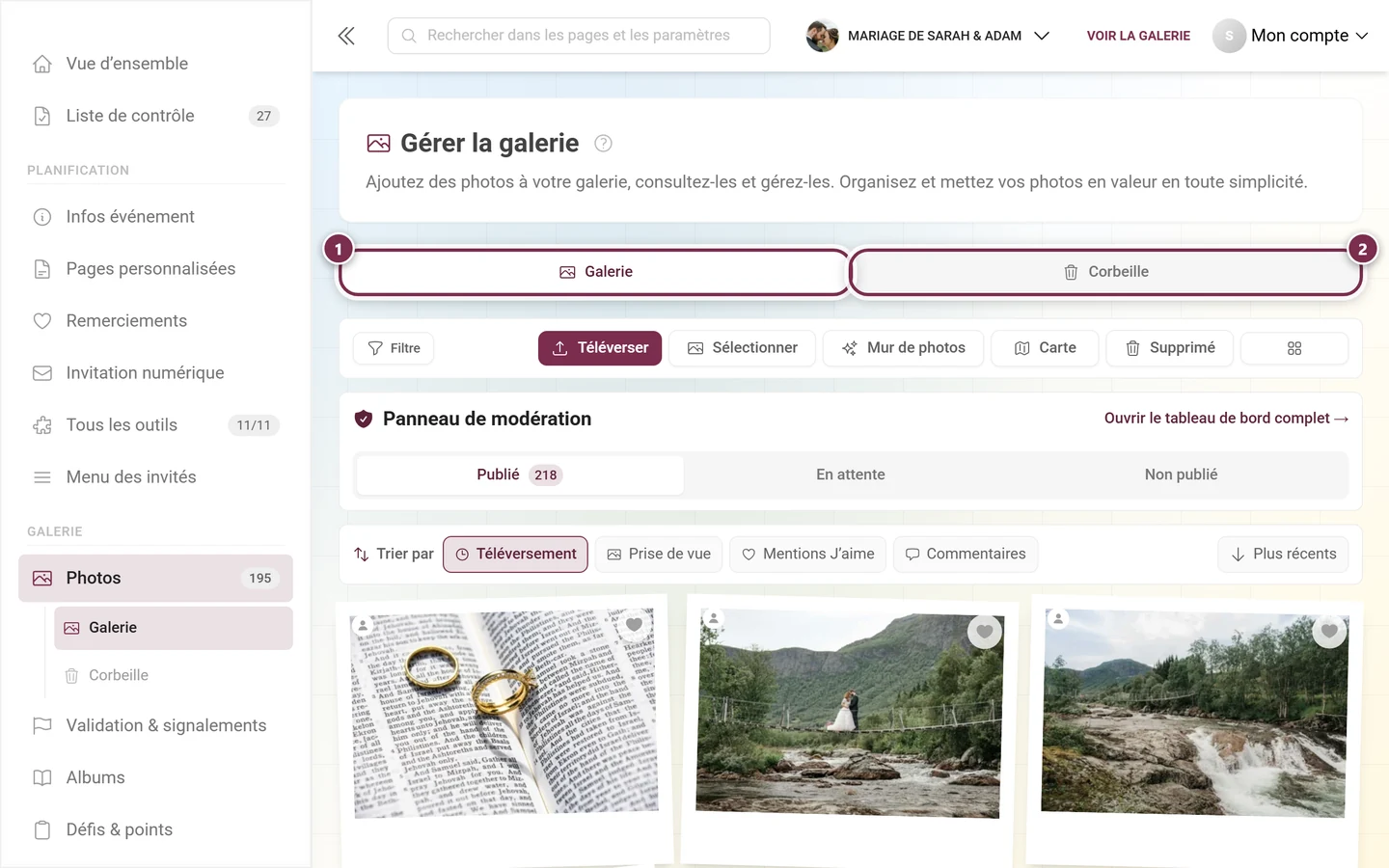
Task: Click the Sélectionner button
Action: click(743, 348)
